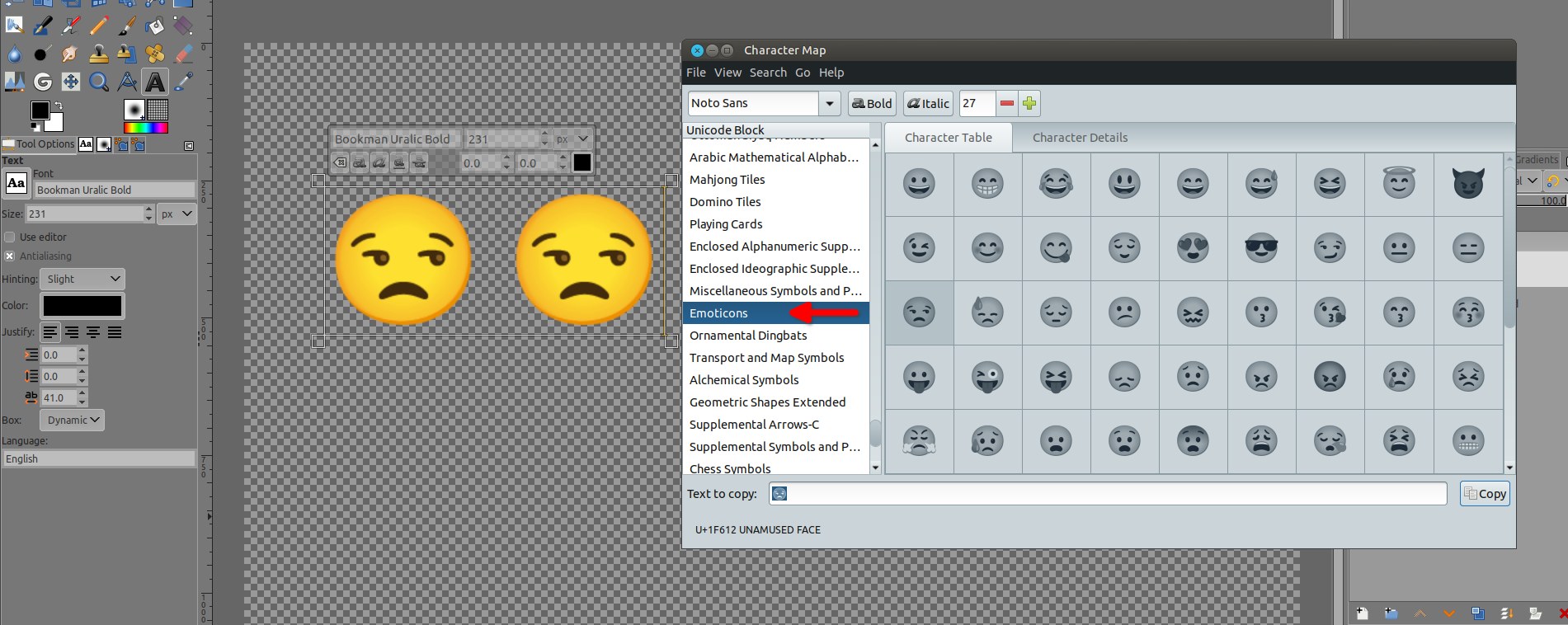
Task: Select the Ink tool in toolbox
Action: 43,26
